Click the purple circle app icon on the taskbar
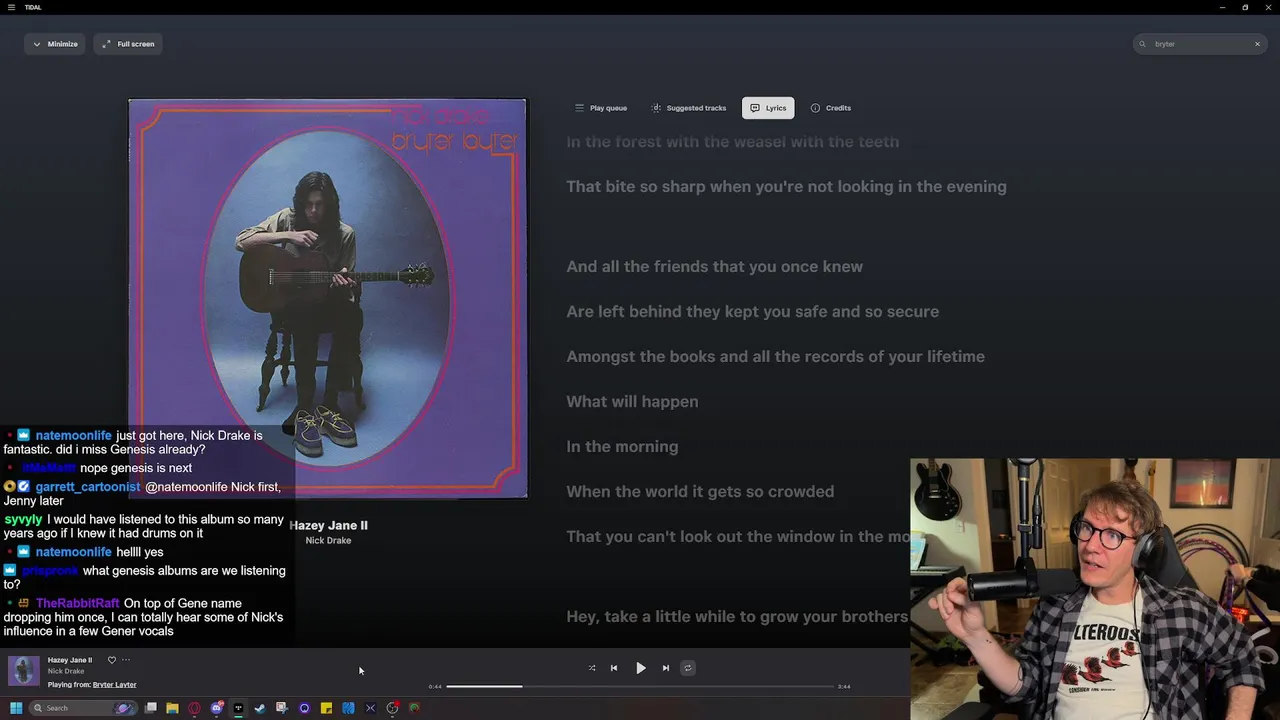This screenshot has width=1280, height=720. click(x=304, y=708)
